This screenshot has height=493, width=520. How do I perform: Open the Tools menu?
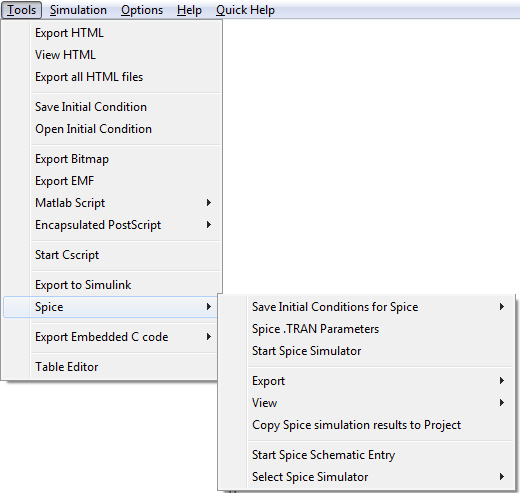pos(21,10)
